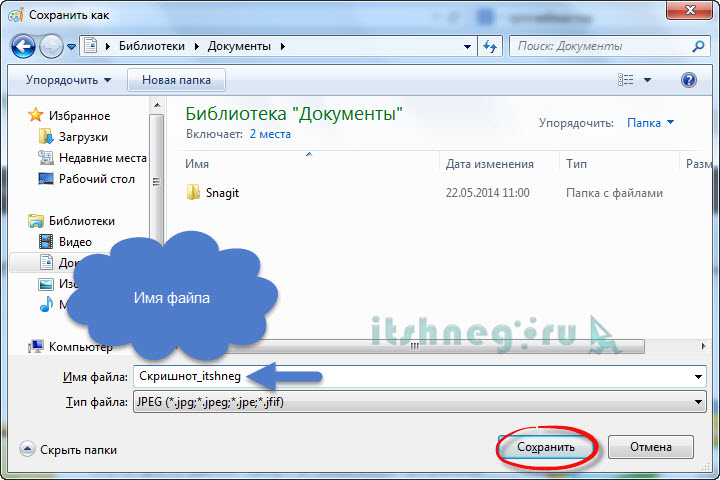This screenshot has width=720, height=480.
Task: Open the Упорядочить dropdown menu
Action: point(69,80)
